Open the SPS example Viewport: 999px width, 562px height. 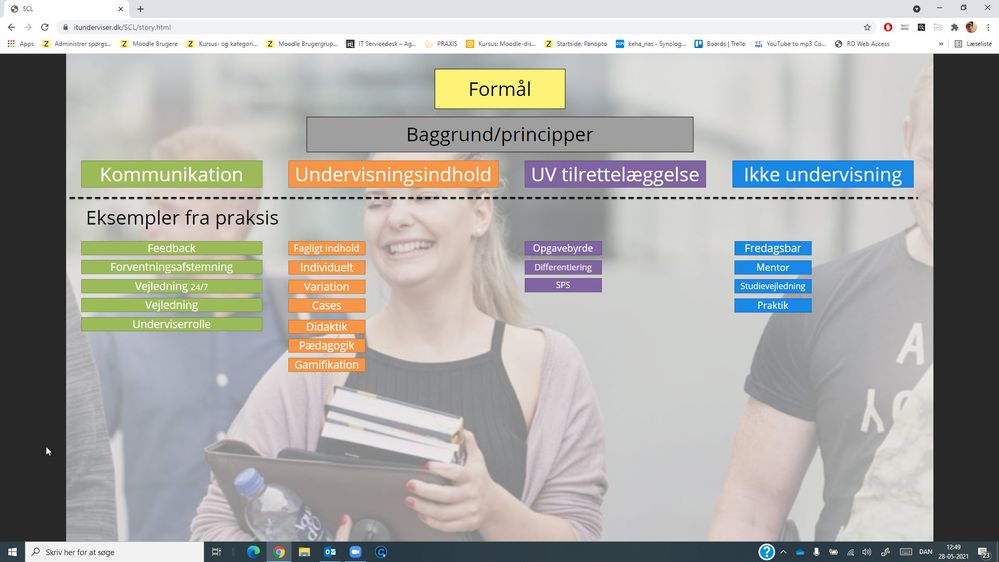[563, 285]
